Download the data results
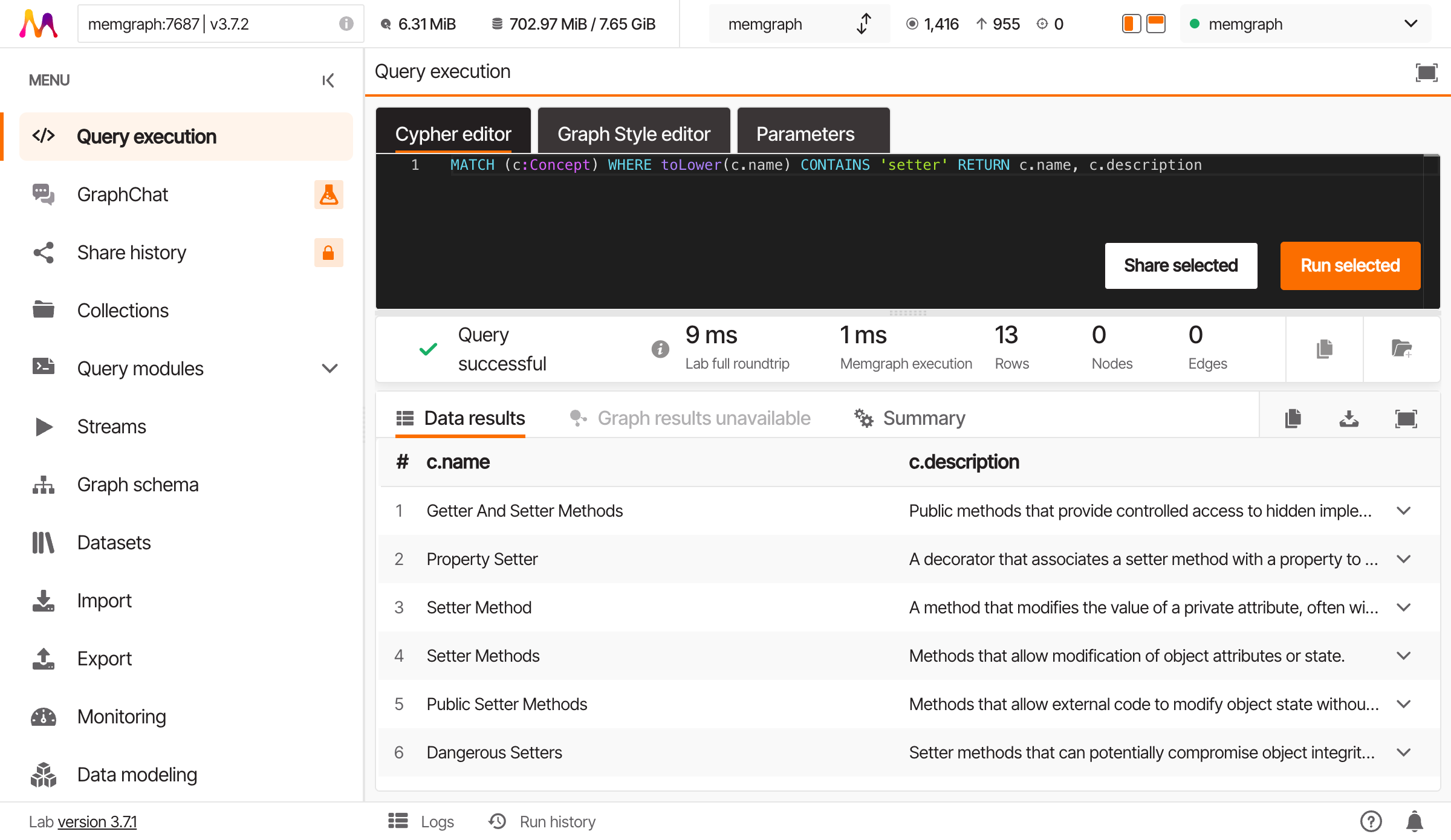1451x840 pixels. coord(1349,418)
